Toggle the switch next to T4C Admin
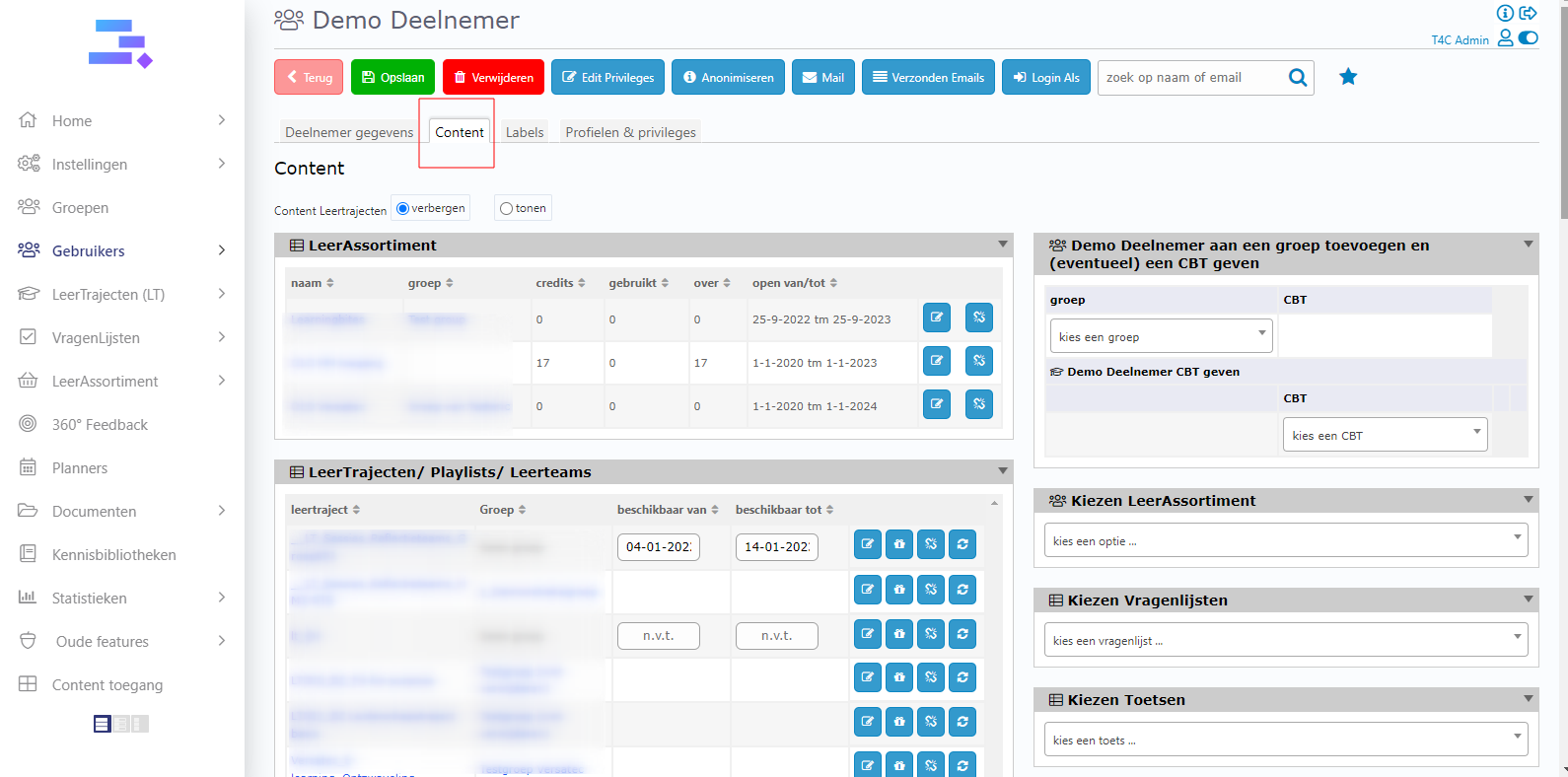This screenshot has width=1568, height=777. [1529, 38]
